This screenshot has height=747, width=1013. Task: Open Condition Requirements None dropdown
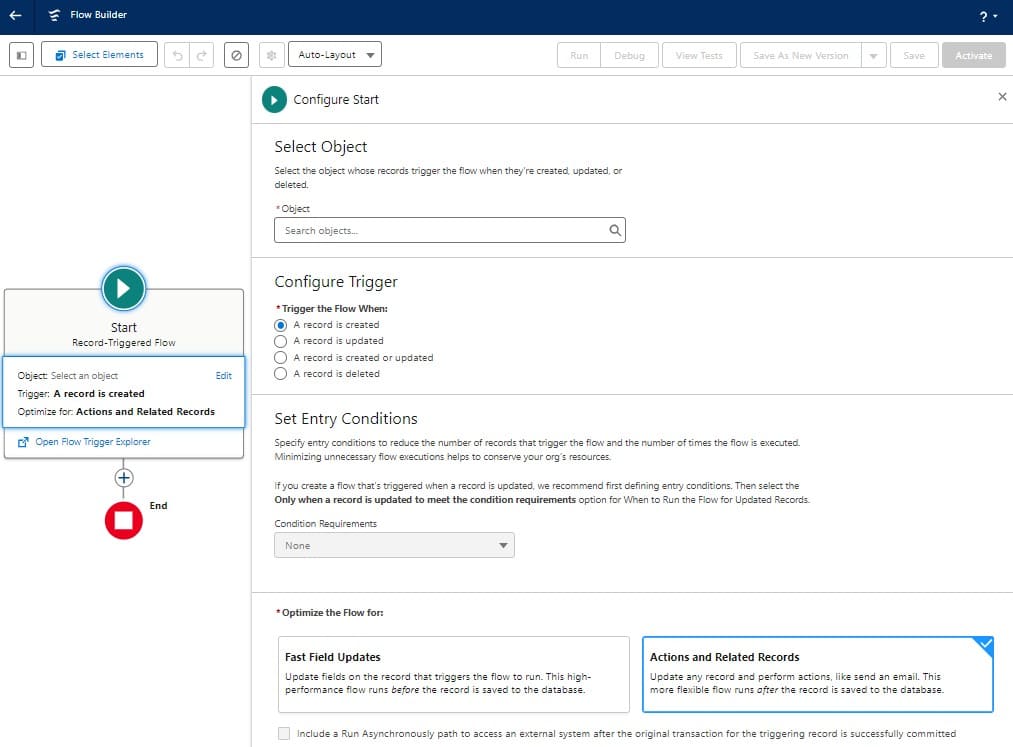click(394, 545)
